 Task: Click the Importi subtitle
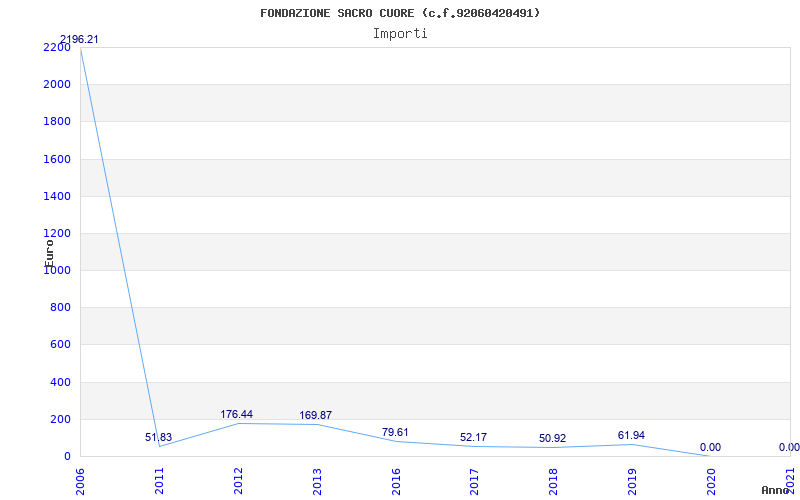point(400,33)
